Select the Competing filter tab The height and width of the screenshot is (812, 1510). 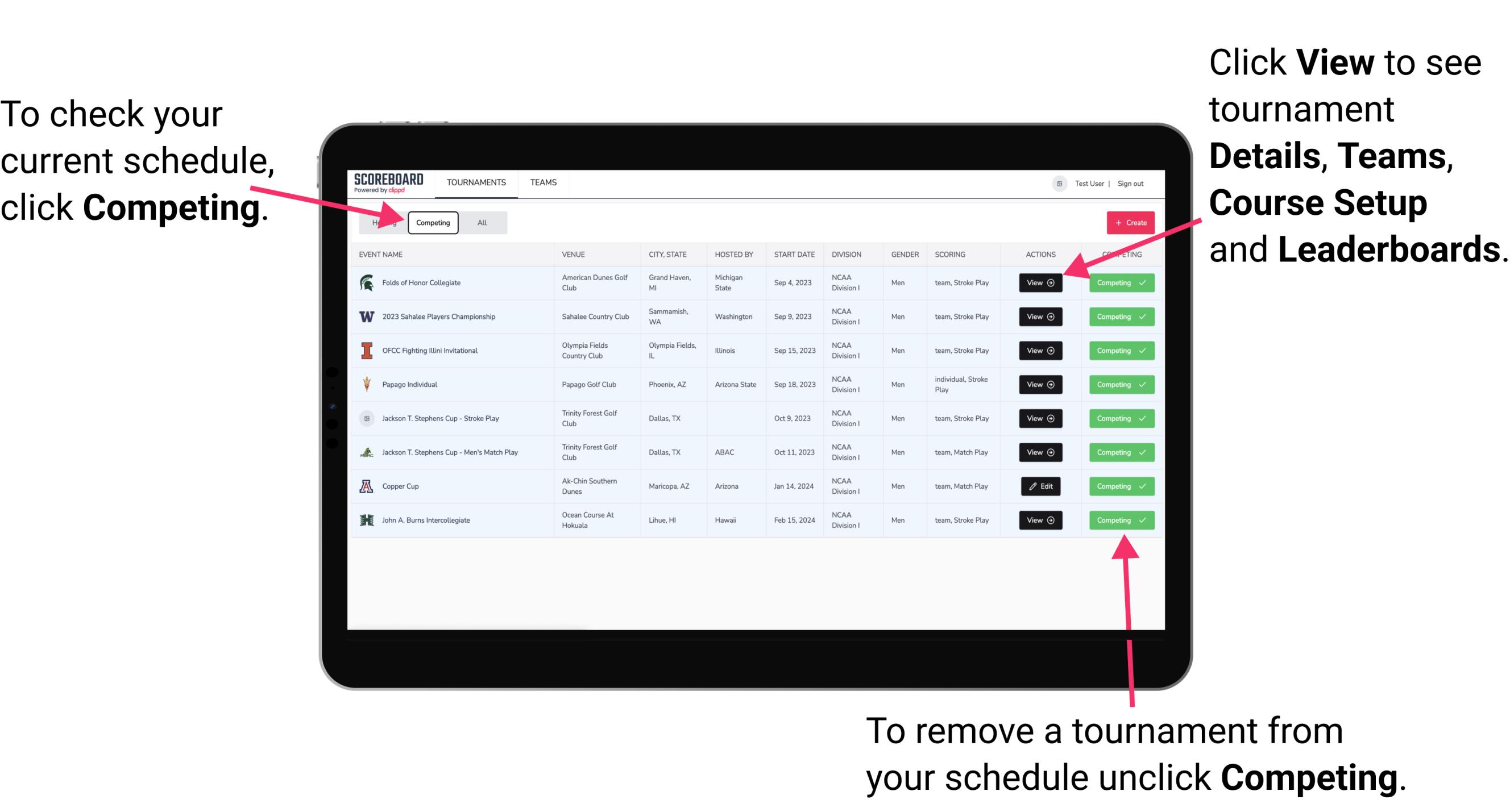pos(432,222)
